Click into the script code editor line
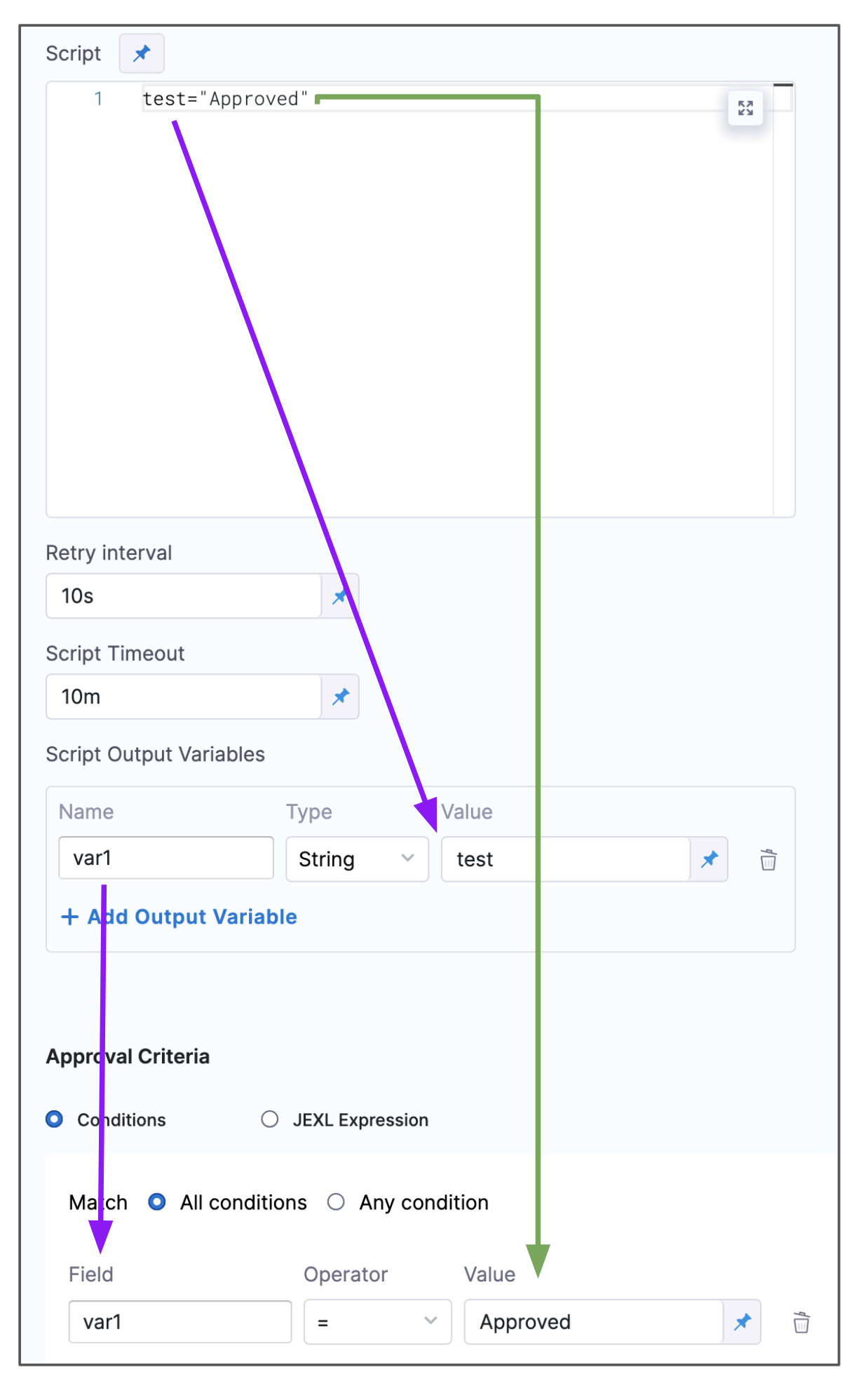The image size is (868, 1393). click(x=421, y=100)
